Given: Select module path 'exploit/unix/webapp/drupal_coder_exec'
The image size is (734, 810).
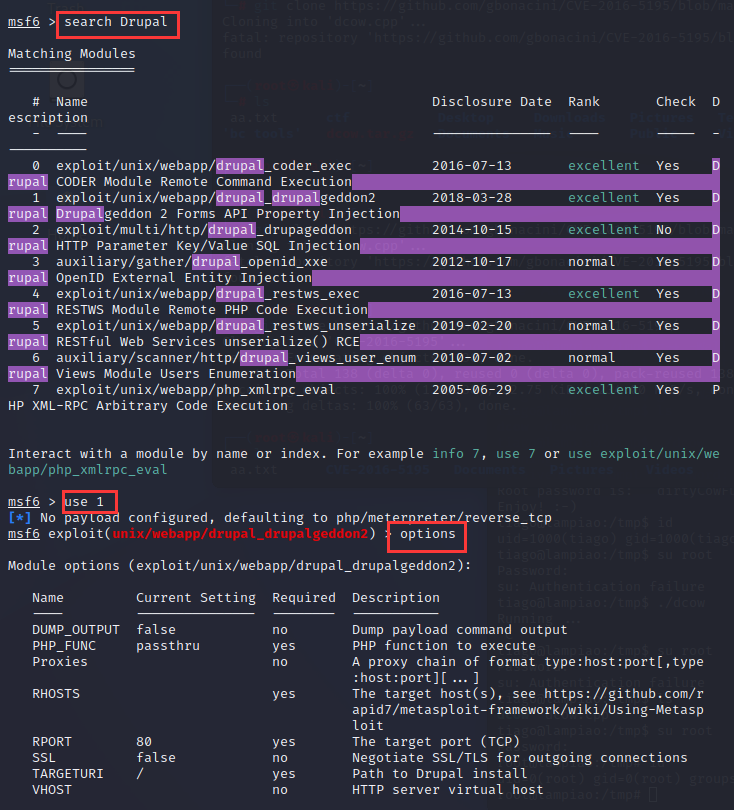Looking at the screenshot, I should [204, 166].
